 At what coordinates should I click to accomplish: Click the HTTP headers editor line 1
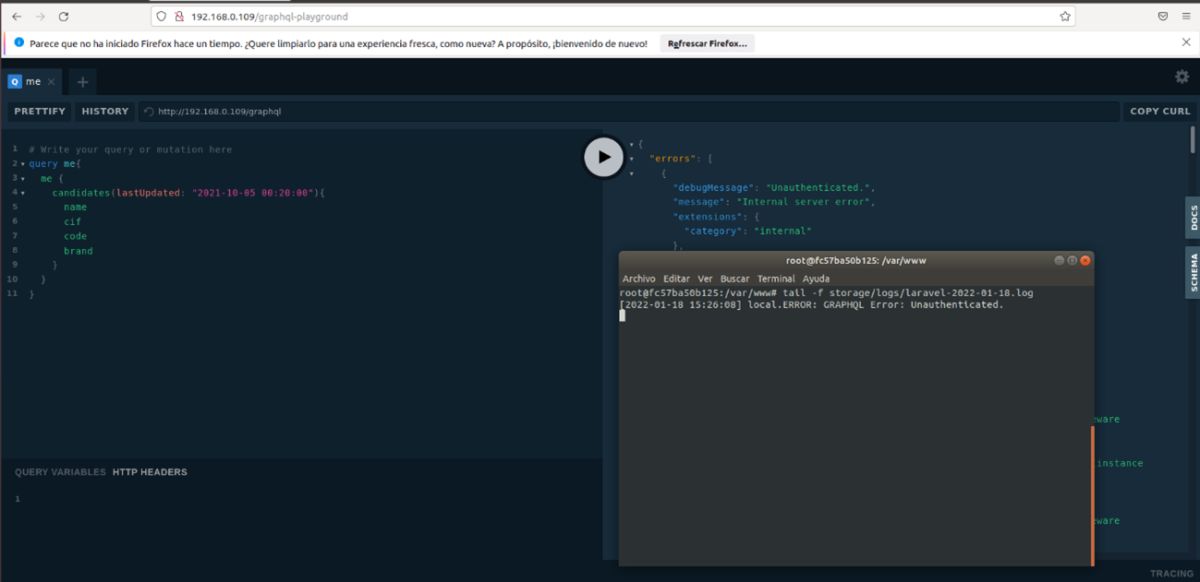click(300, 498)
